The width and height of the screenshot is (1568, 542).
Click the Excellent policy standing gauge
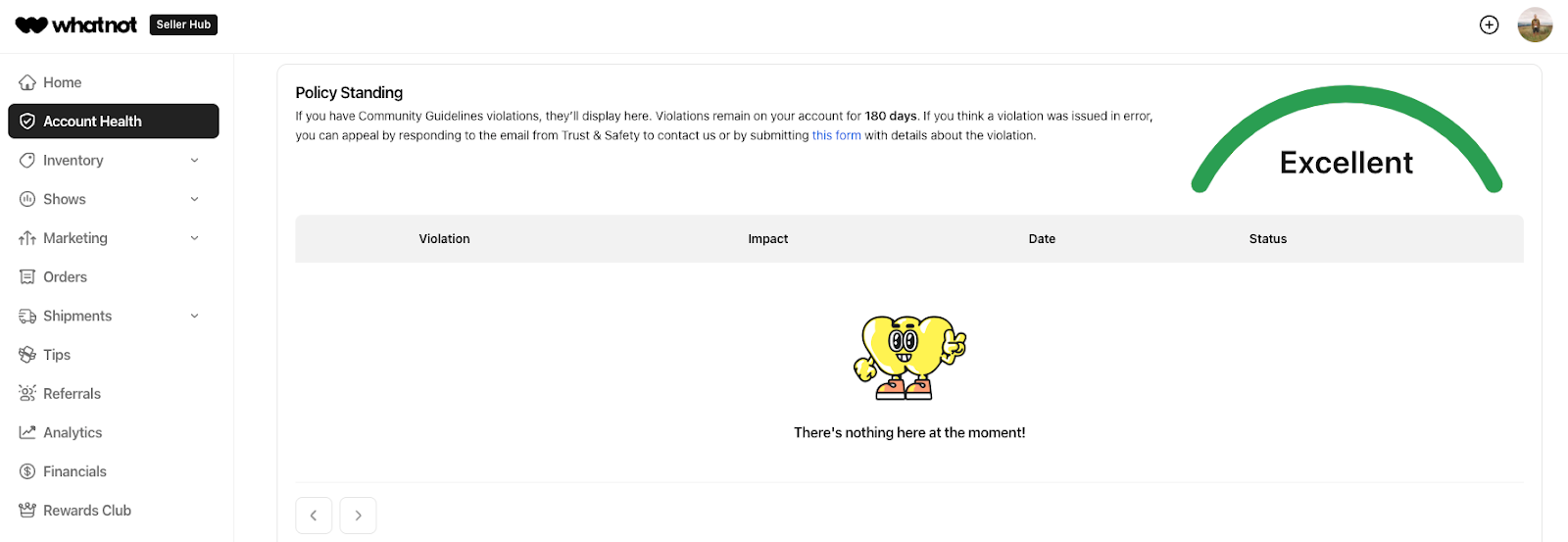coord(1346,147)
